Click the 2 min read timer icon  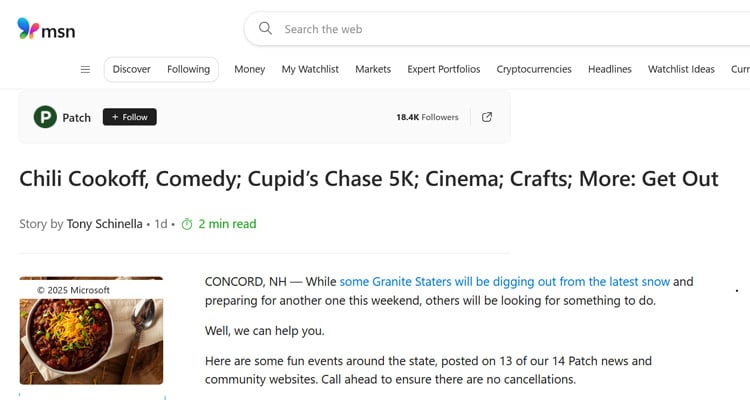187,224
